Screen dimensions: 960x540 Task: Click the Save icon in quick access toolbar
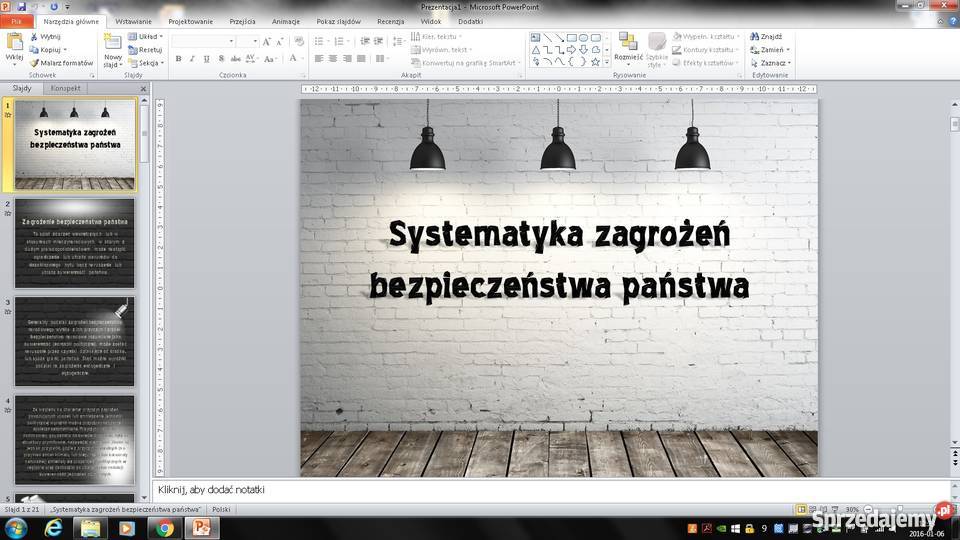21,7
